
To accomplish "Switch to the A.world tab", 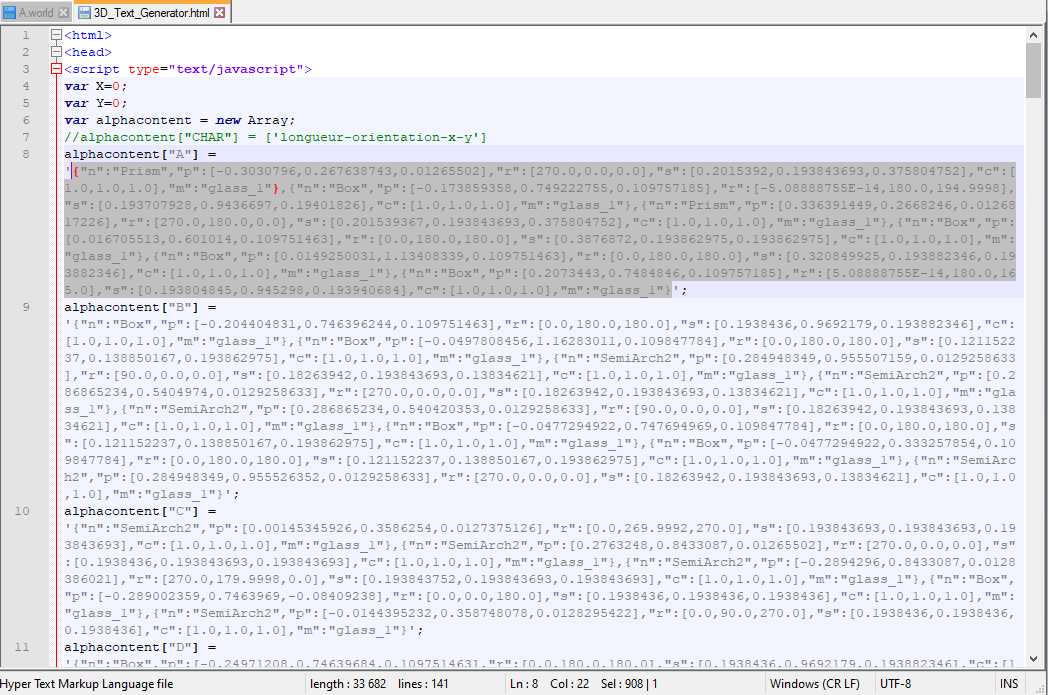I will pyautogui.click(x=35, y=13).
